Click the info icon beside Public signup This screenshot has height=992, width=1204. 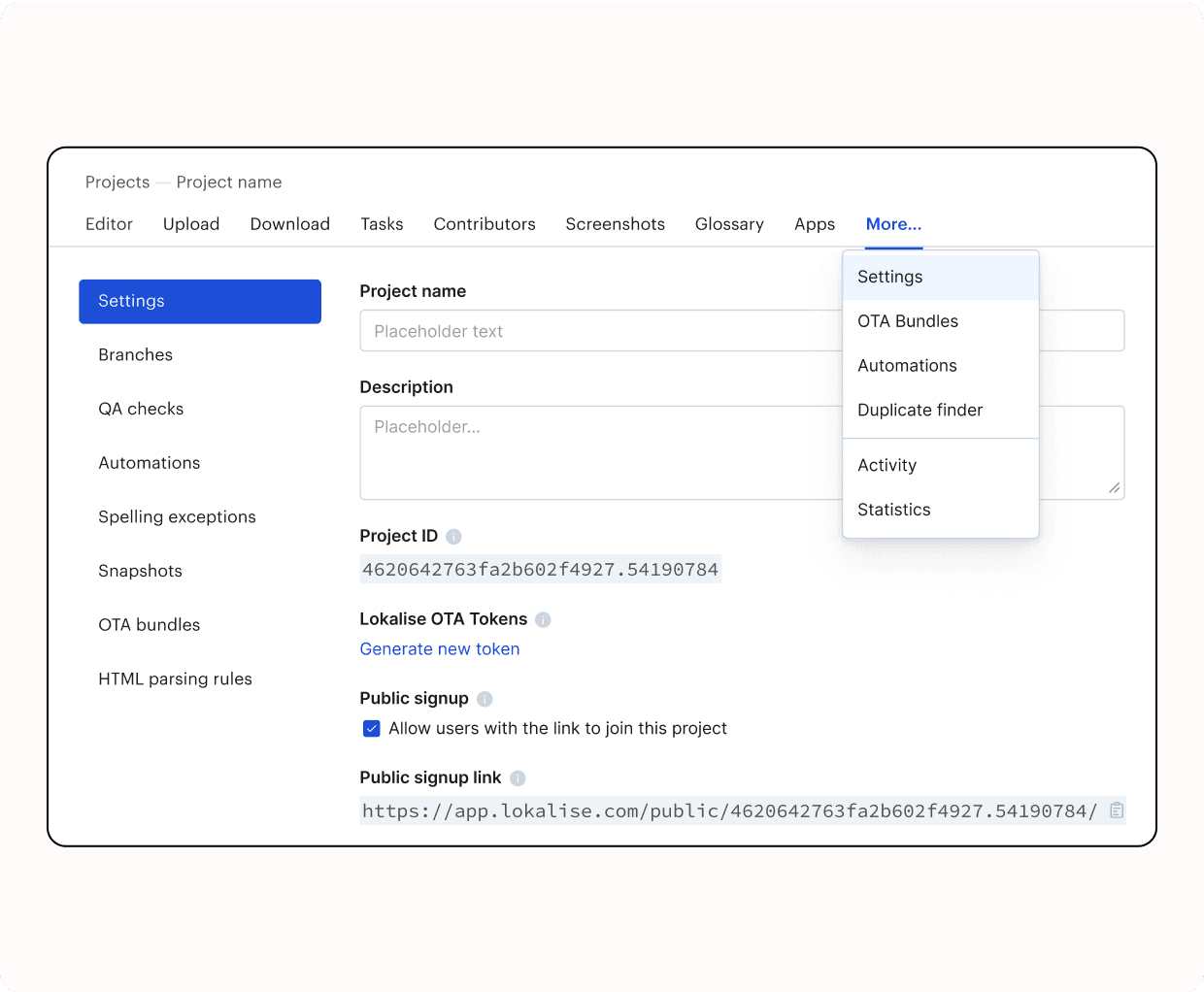pyautogui.click(x=485, y=699)
